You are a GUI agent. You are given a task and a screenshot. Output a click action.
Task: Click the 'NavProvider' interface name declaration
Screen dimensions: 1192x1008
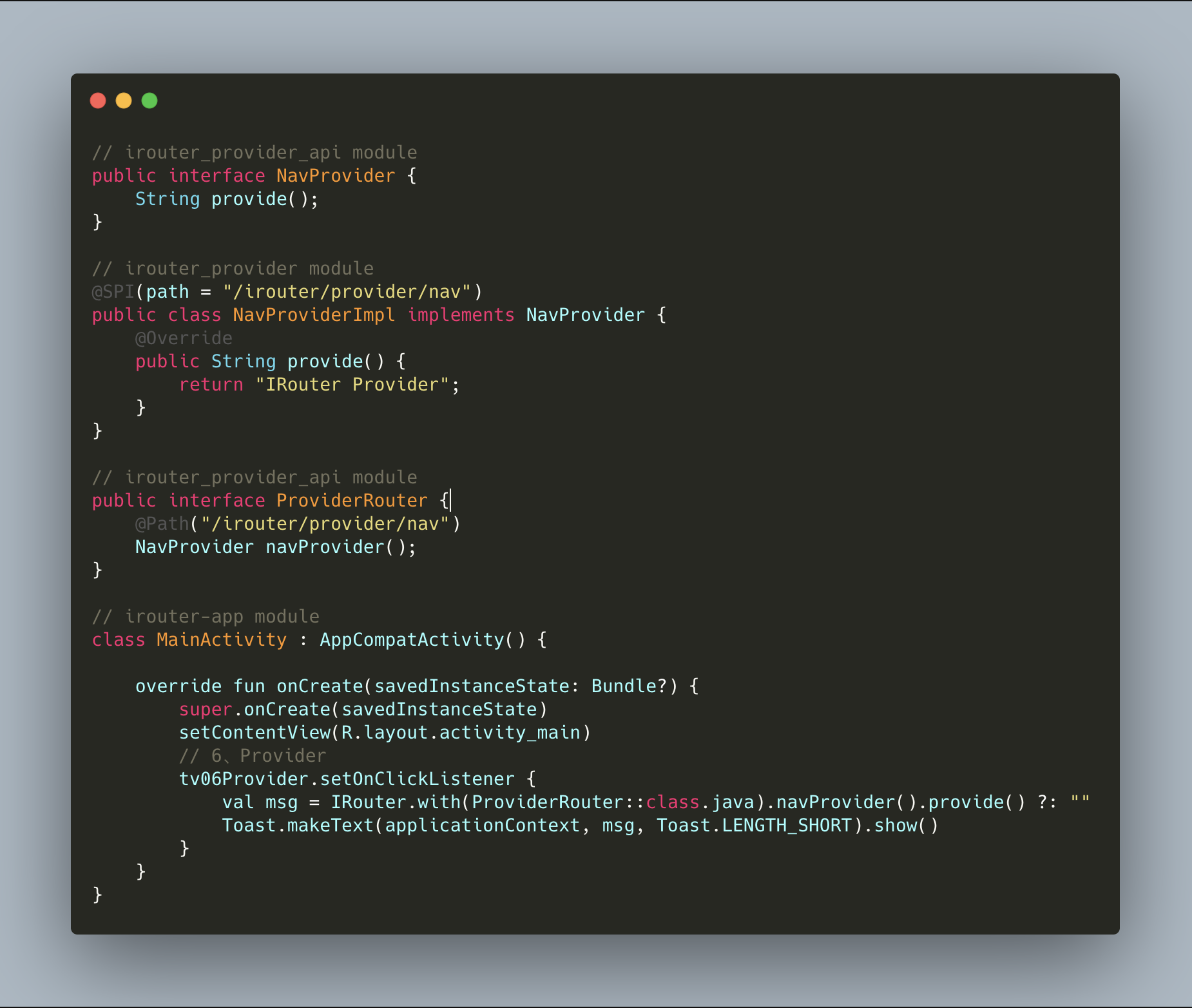[336, 176]
